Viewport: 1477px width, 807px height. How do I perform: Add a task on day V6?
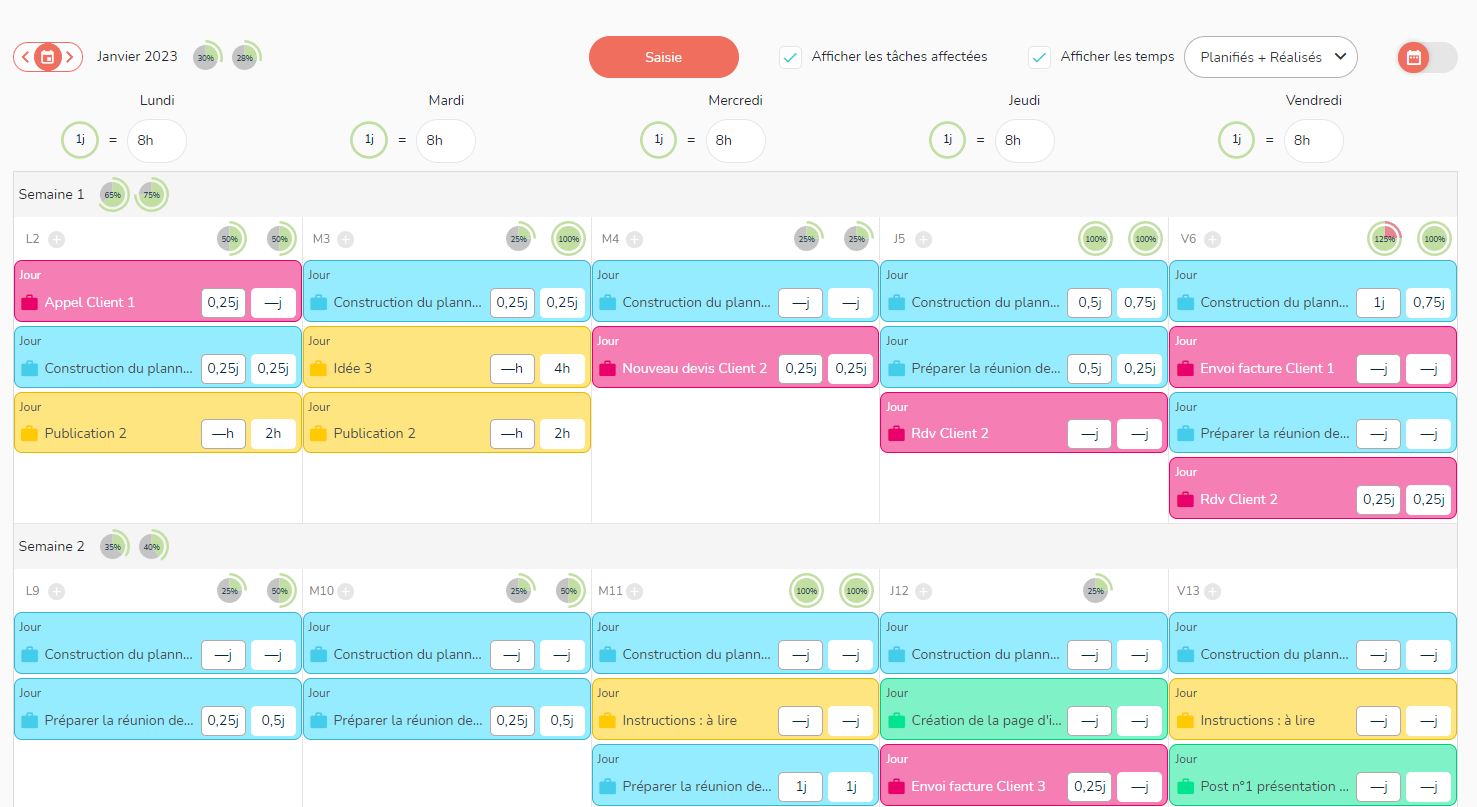(1213, 239)
